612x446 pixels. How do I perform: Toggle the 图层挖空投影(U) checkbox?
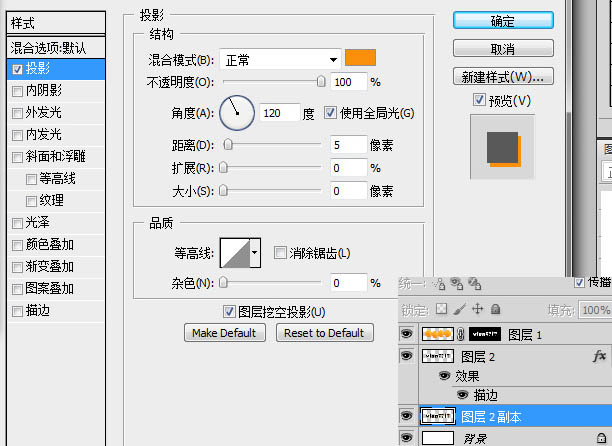pyautogui.click(x=229, y=311)
